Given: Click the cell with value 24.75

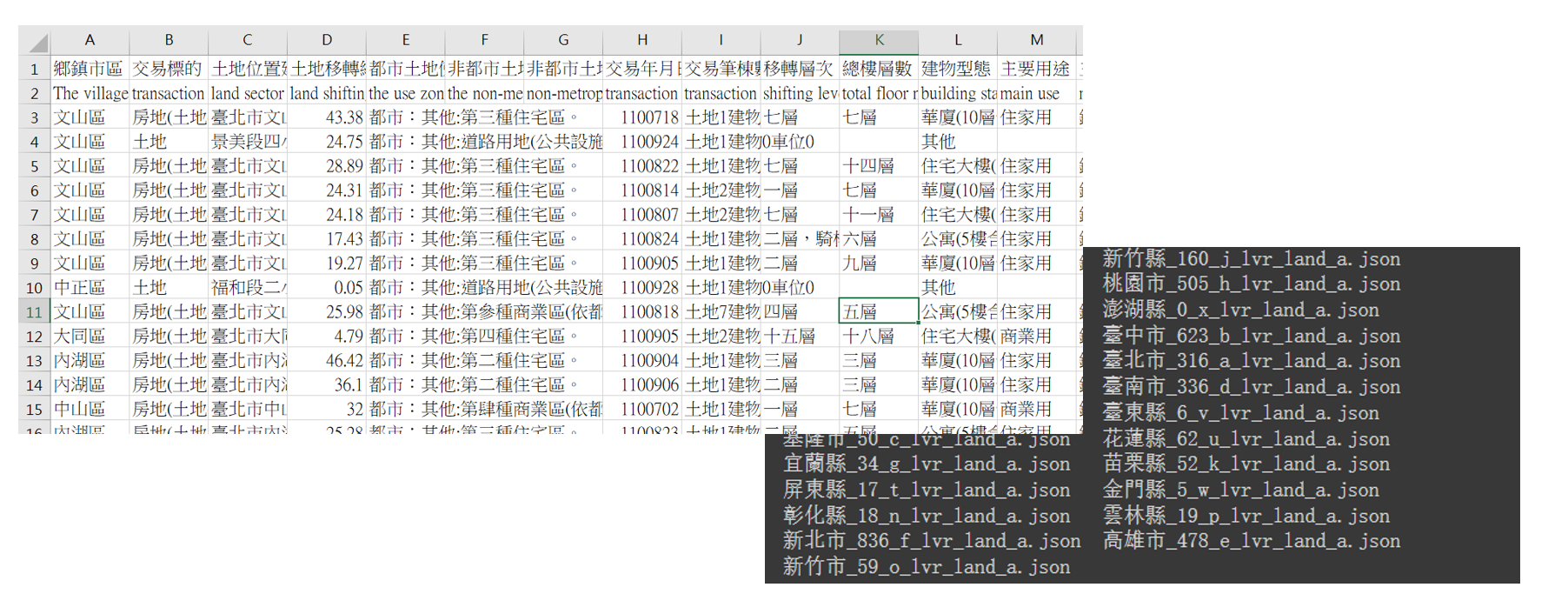Looking at the screenshot, I should (x=327, y=142).
